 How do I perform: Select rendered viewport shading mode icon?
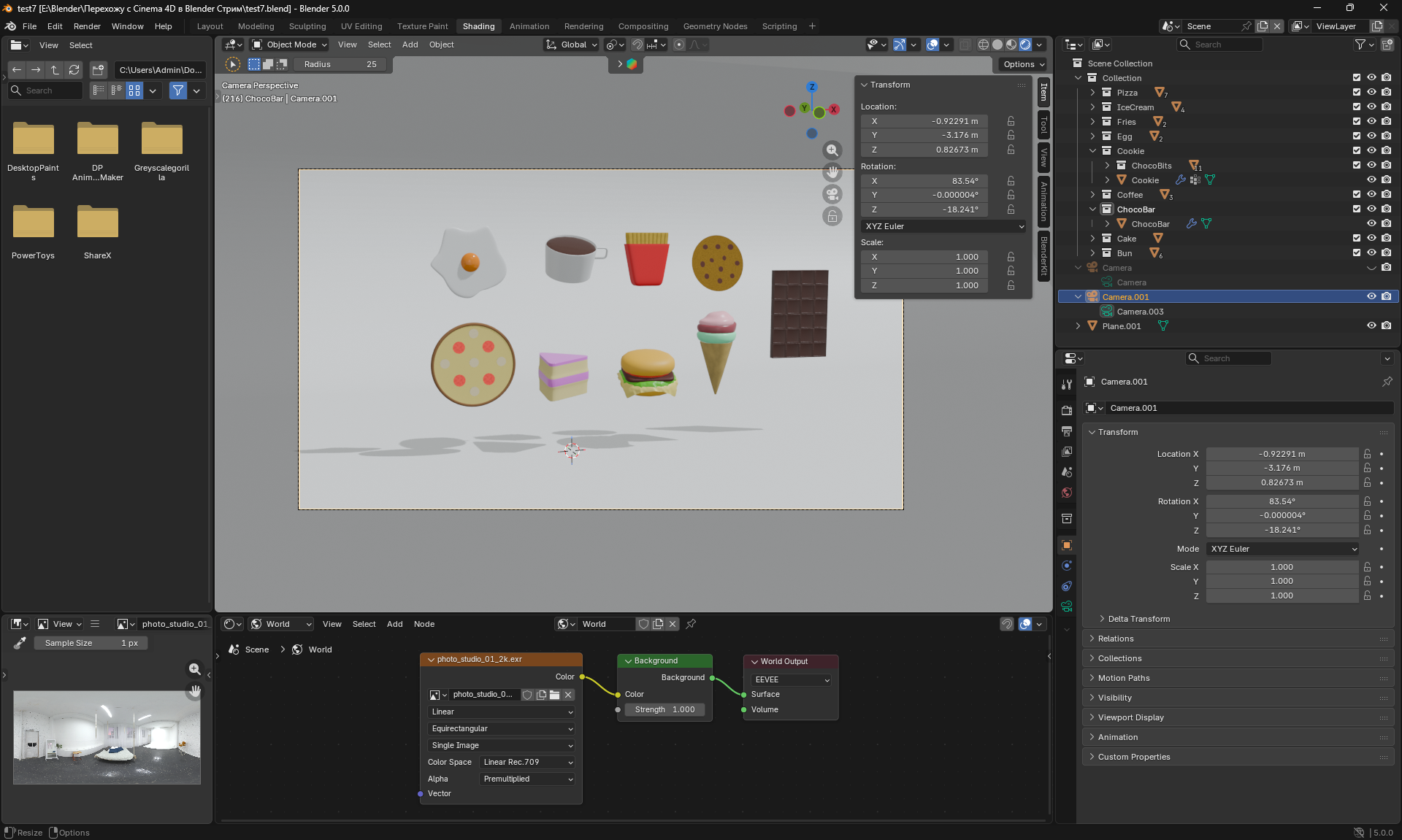1025,45
